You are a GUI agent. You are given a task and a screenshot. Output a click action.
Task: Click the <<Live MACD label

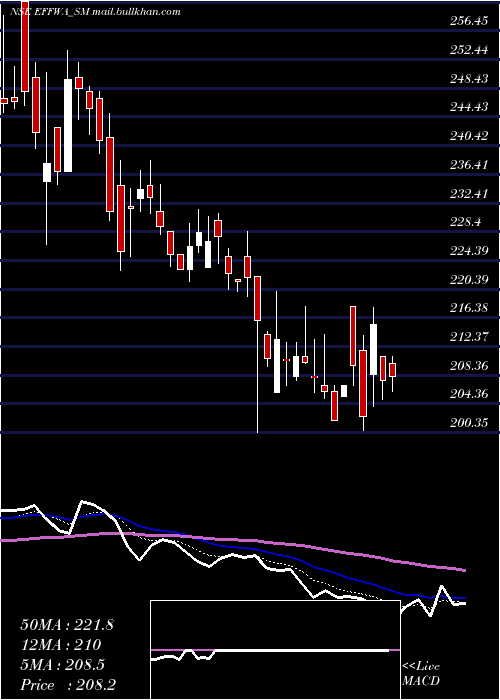(421, 674)
